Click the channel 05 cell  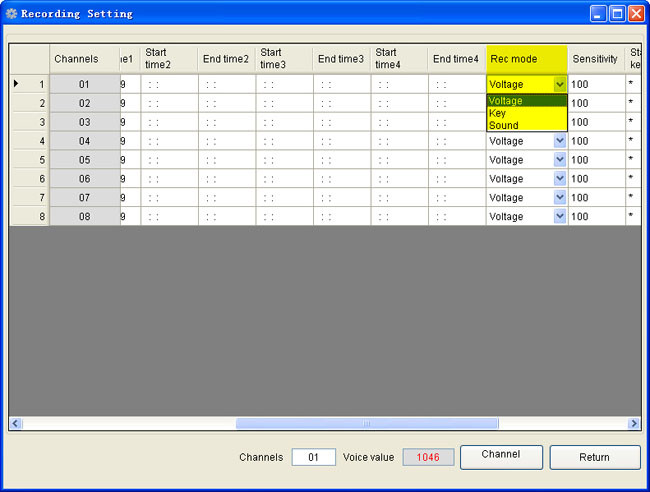[85, 160]
